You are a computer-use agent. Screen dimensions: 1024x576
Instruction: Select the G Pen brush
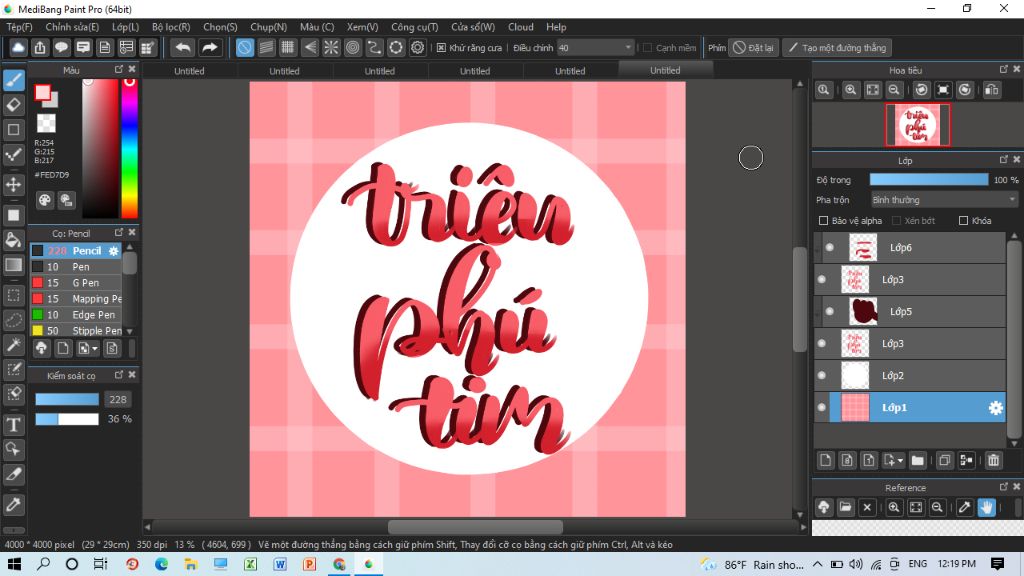[76, 283]
